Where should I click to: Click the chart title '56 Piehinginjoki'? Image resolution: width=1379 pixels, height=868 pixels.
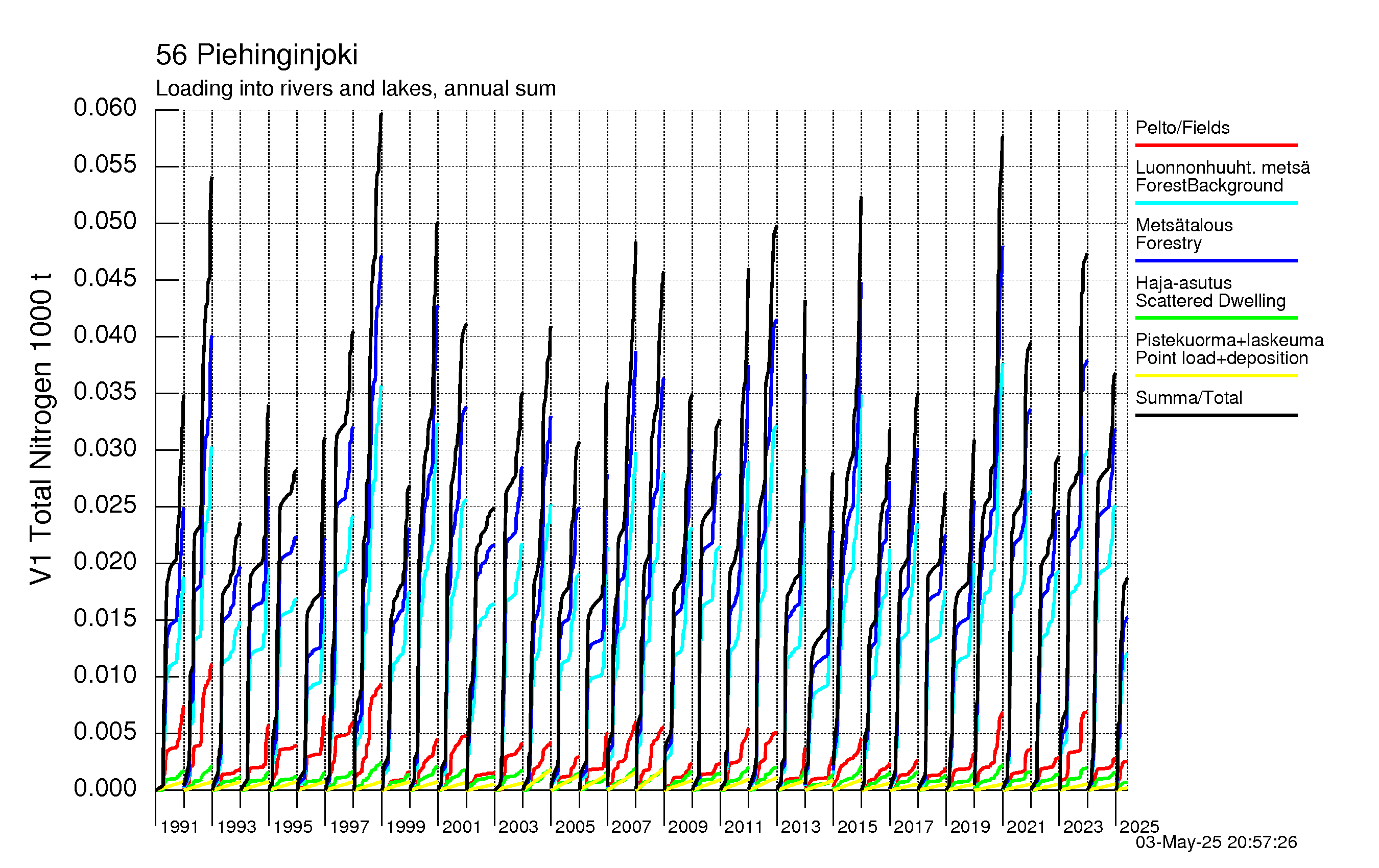tap(256, 56)
